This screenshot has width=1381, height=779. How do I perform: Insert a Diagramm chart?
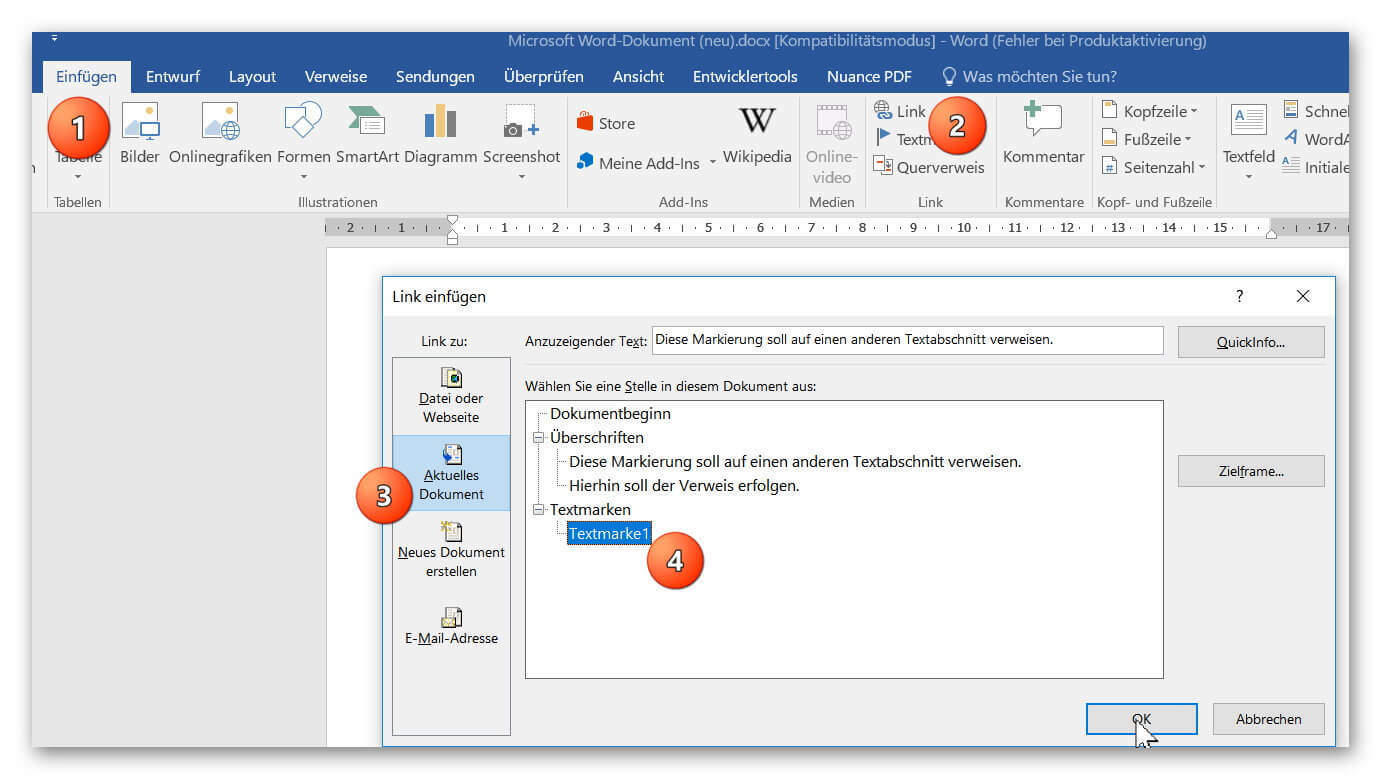pos(441,134)
